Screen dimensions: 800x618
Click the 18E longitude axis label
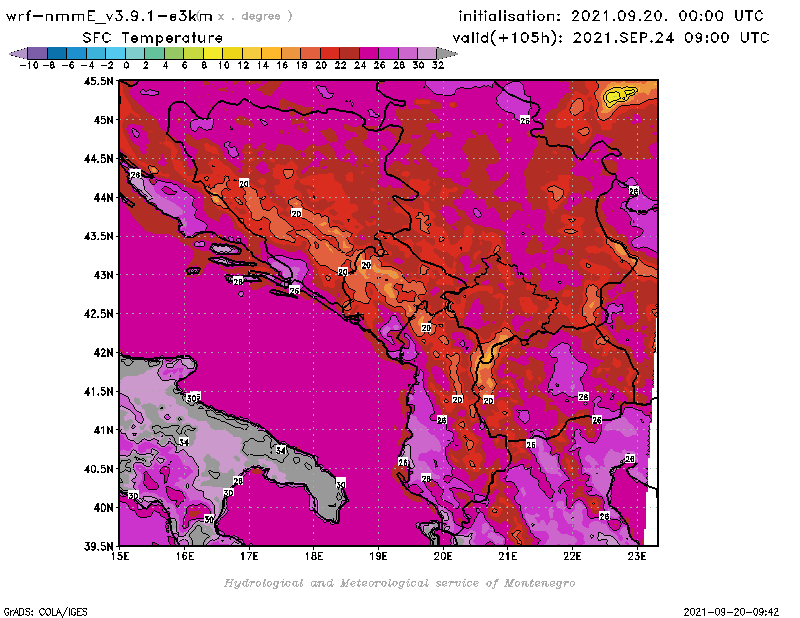314,556
